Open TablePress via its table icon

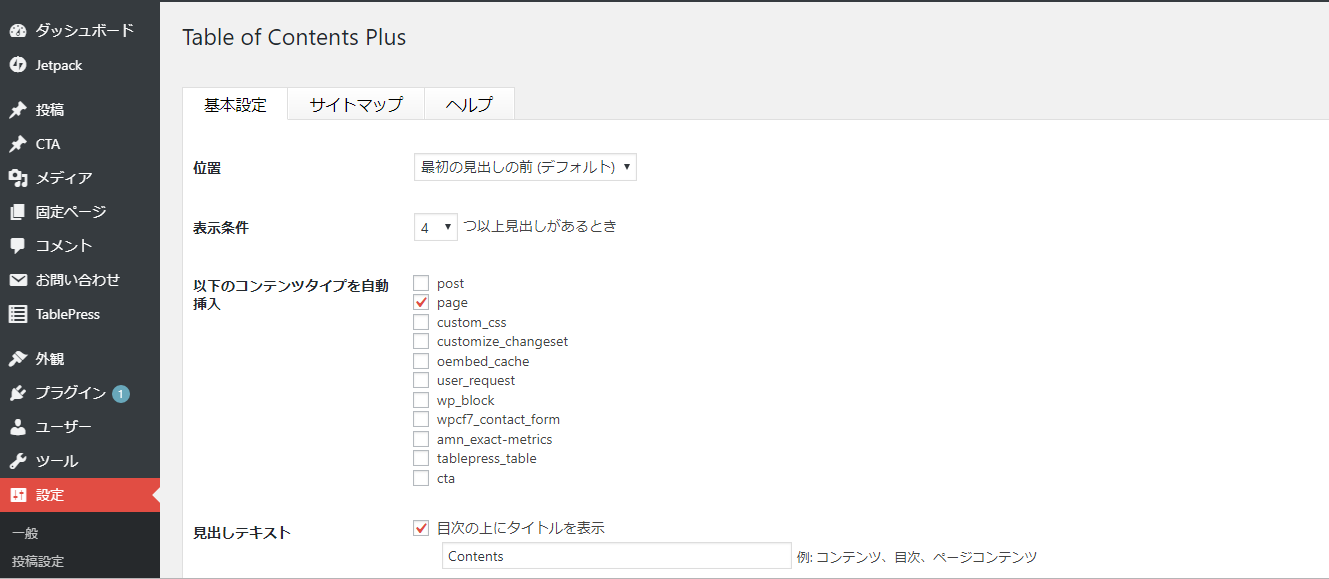pyautogui.click(x=18, y=314)
